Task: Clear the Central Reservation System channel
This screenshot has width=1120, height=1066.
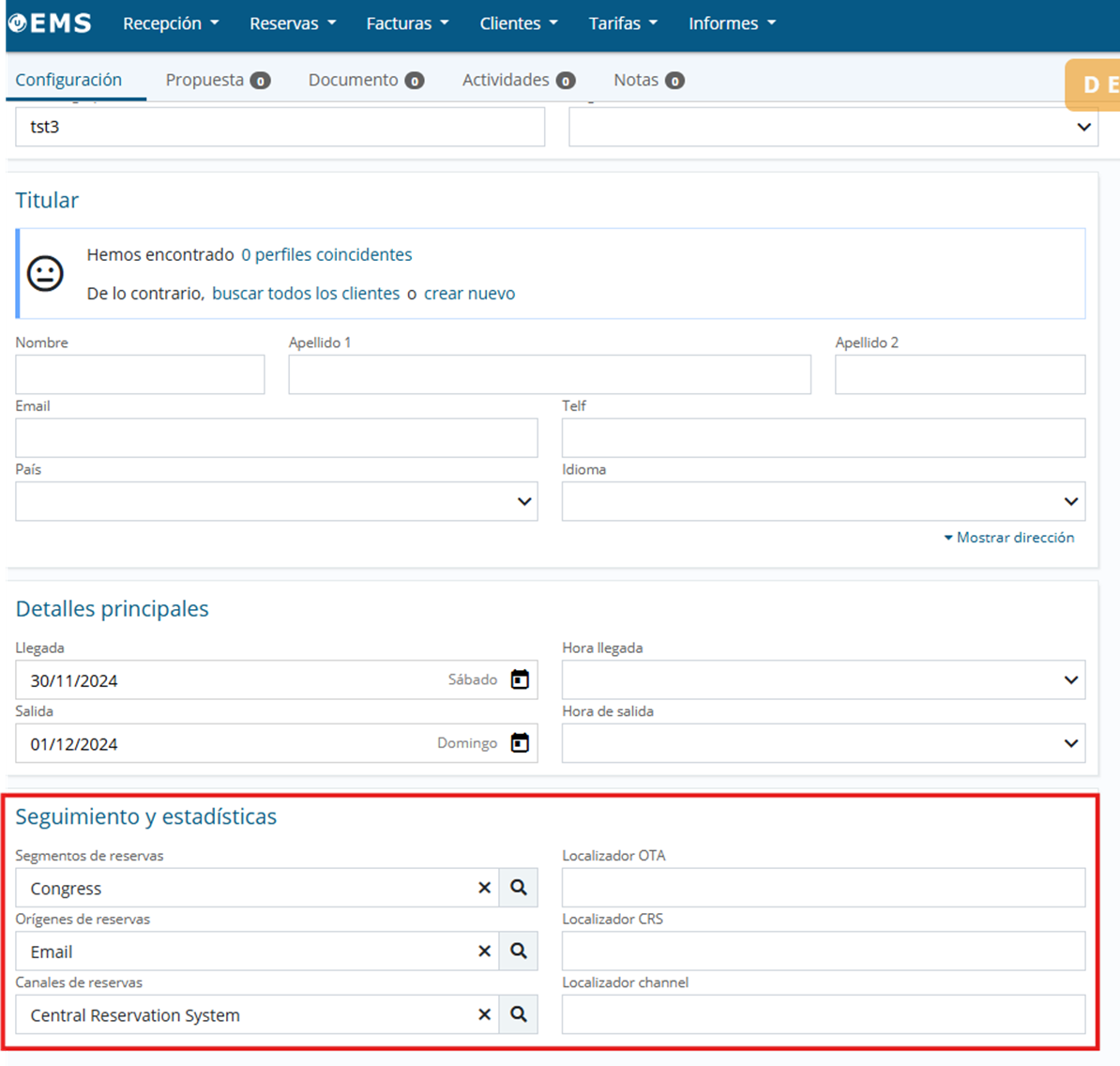Action: click(x=484, y=1014)
